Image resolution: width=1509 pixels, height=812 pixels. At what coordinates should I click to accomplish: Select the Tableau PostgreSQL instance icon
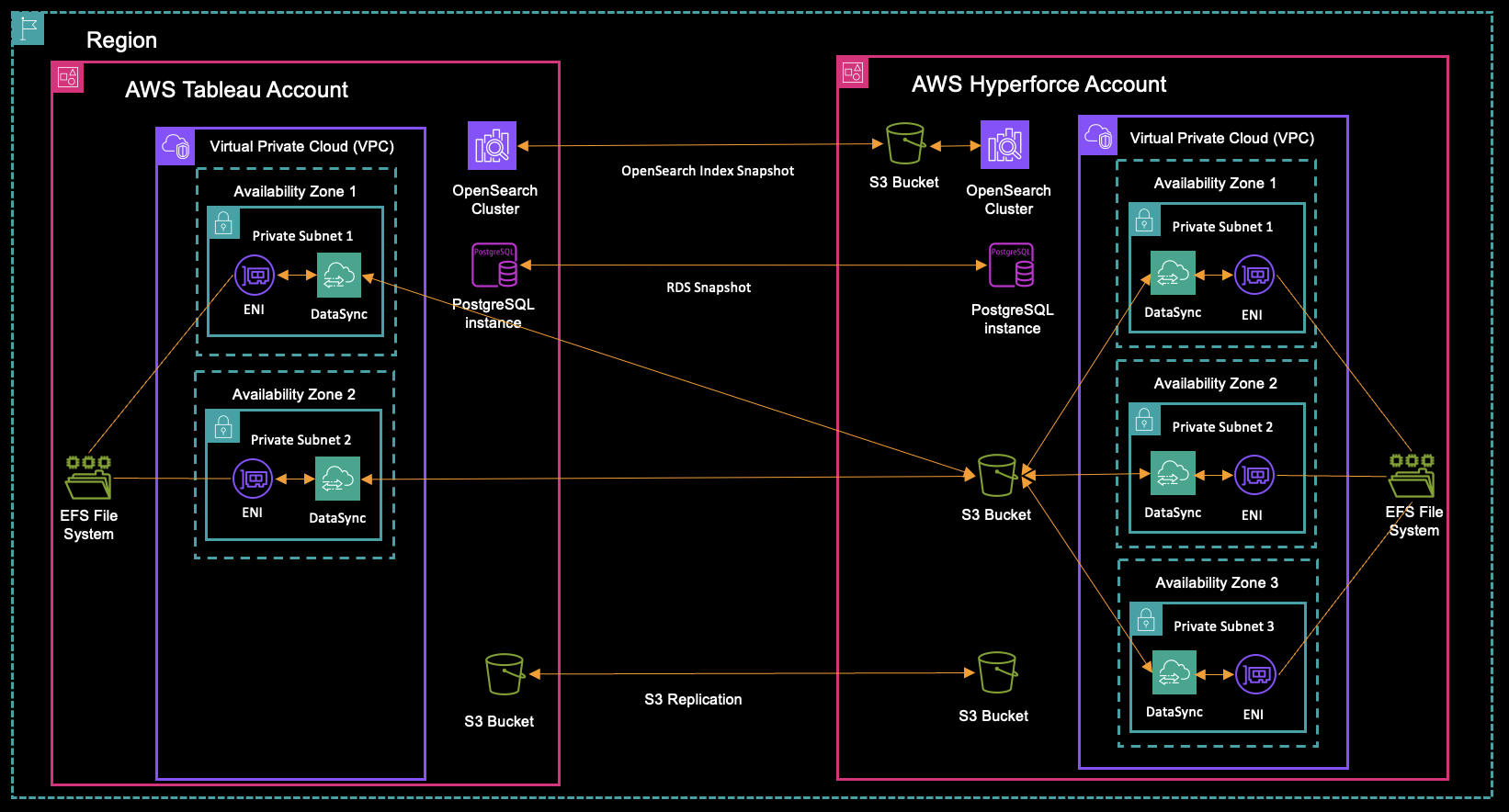point(494,265)
